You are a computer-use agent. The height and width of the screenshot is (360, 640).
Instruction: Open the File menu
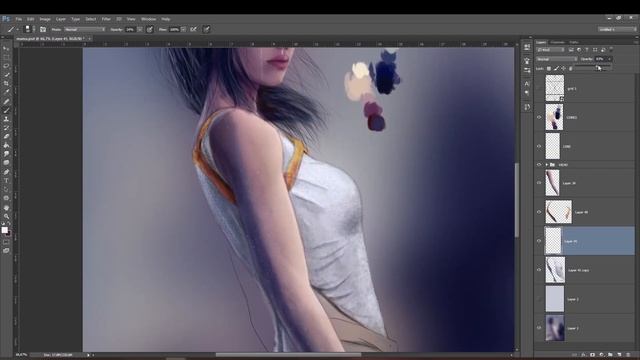(x=19, y=19)
